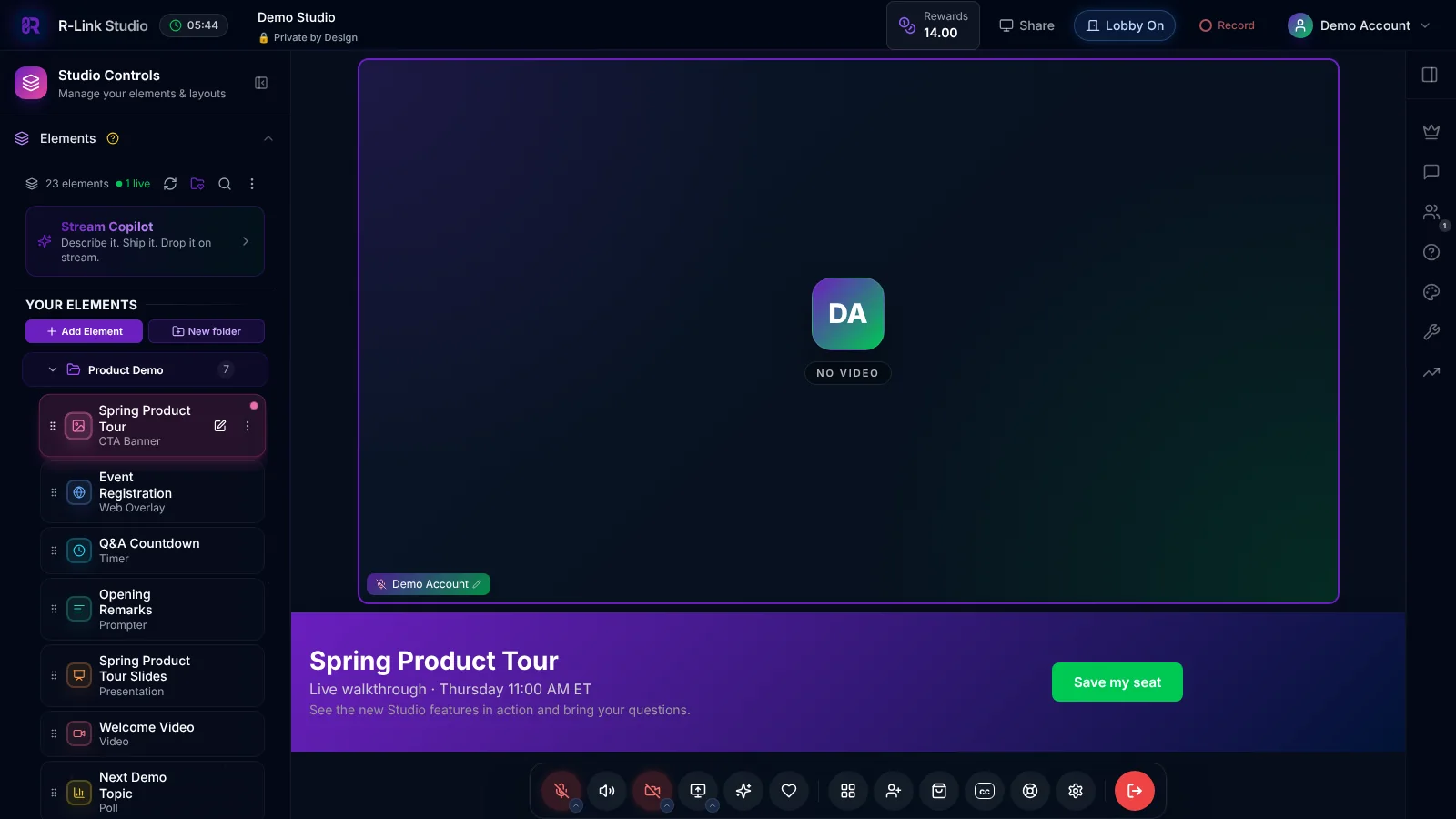Open the palette theme panel
Screen dimensions: 1456x819
(1431, 292)
